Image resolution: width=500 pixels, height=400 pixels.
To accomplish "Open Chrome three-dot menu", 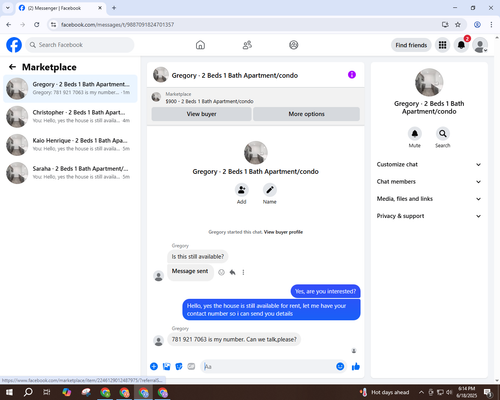I will pos(491,25).
